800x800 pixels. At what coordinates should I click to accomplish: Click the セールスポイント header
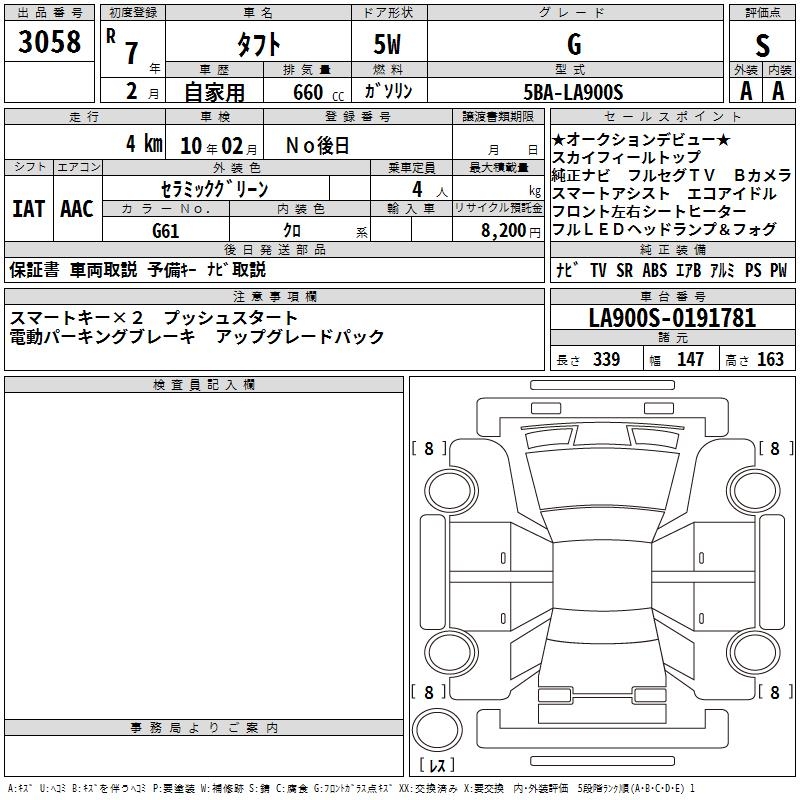tap(672, 116)
